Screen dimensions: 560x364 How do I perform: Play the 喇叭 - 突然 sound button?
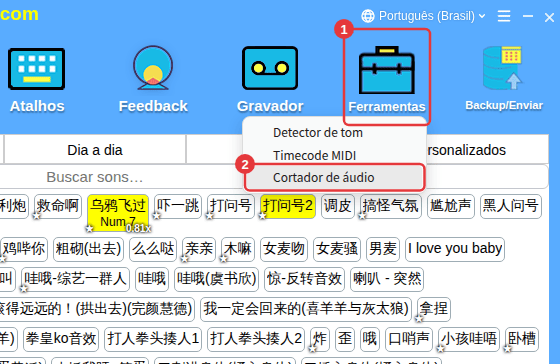coord(387,279)
